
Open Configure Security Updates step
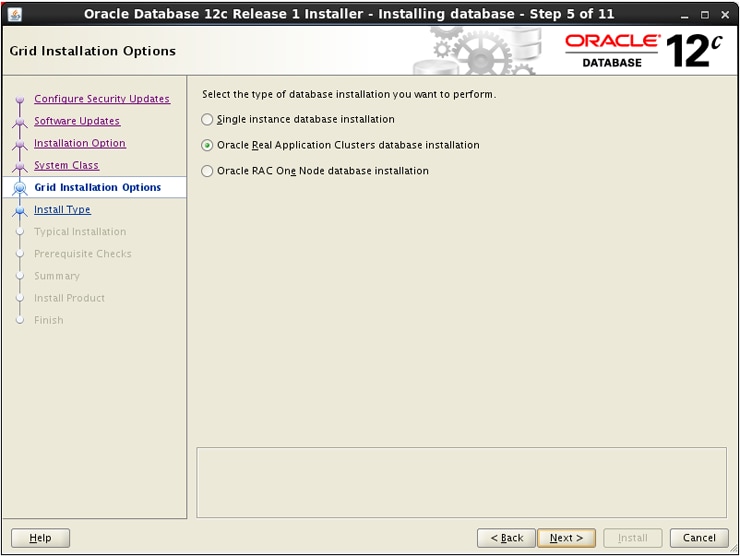[x=102, y=99]
